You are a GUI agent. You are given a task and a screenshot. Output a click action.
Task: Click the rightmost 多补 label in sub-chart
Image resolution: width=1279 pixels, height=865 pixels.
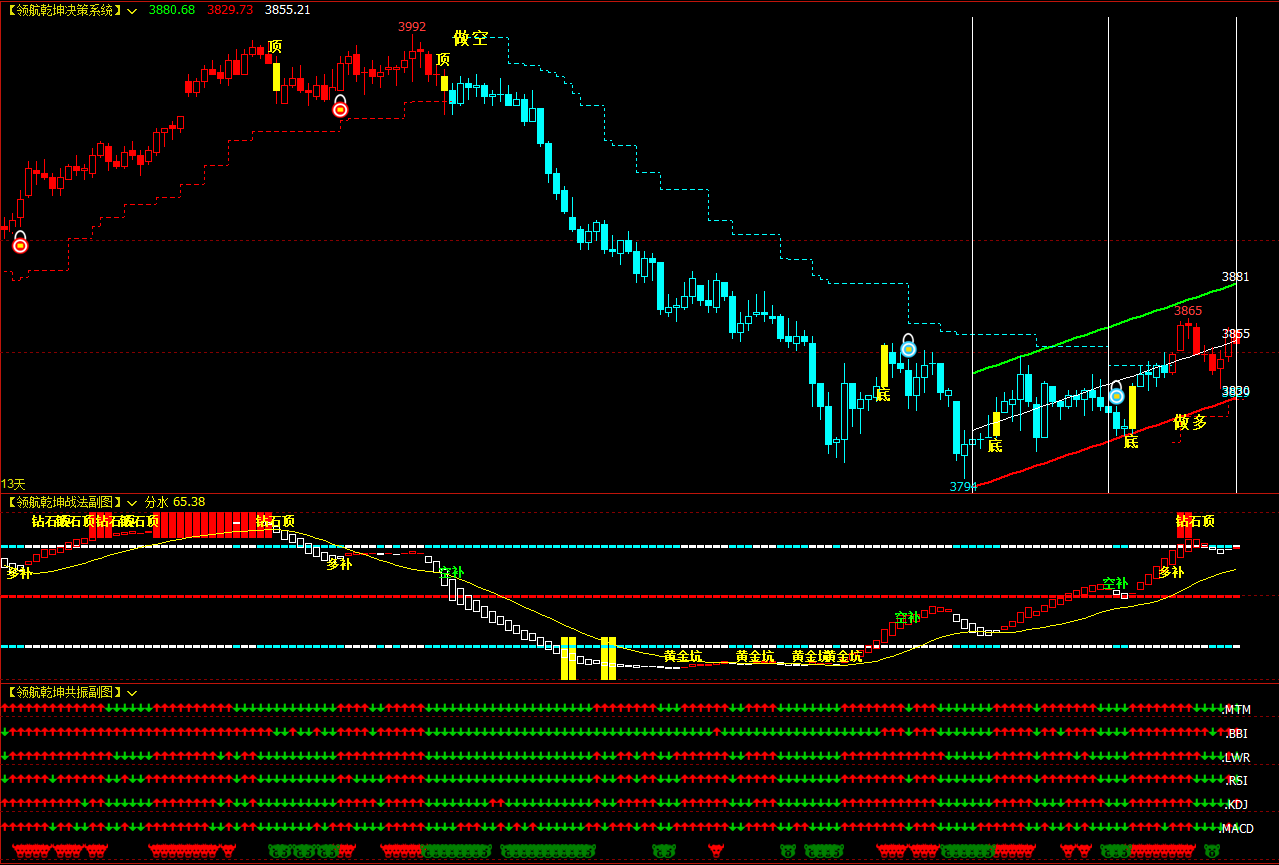(x=1171, y=573)
